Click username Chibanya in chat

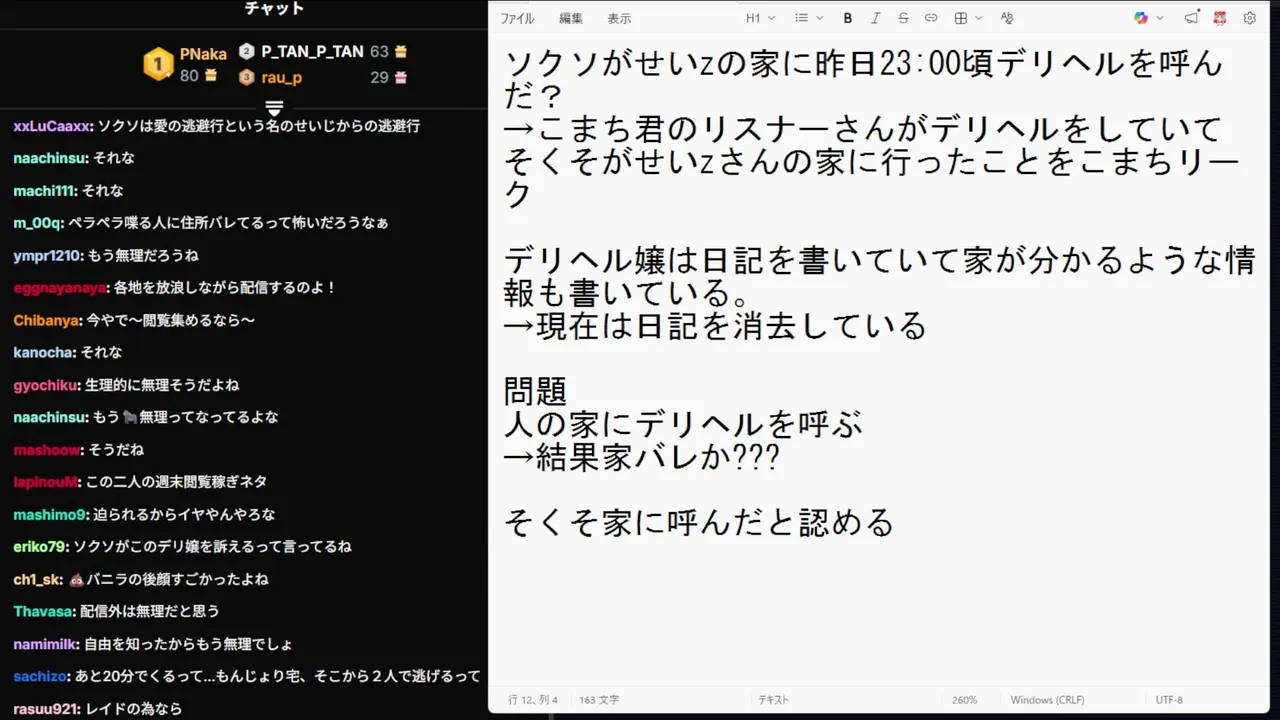pos(46,320)
